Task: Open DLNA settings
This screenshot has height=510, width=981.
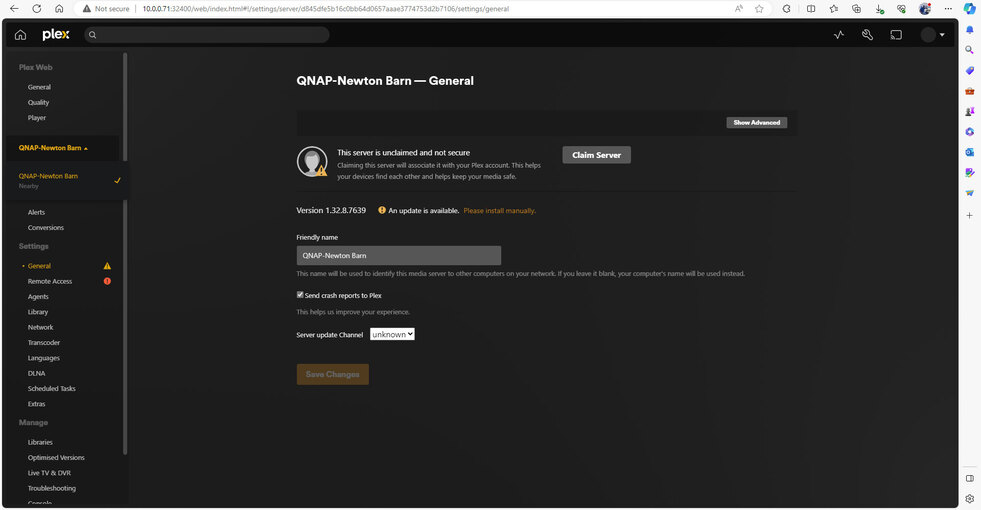Action: 36,374
